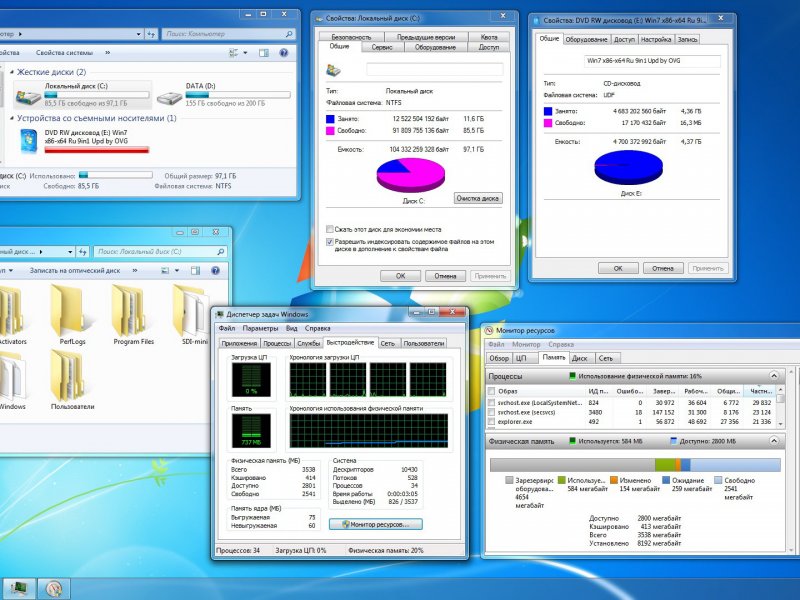Click Записать на оптический диск in the toolbar
This screenshot has width=800, height=600.
(75, 270)
